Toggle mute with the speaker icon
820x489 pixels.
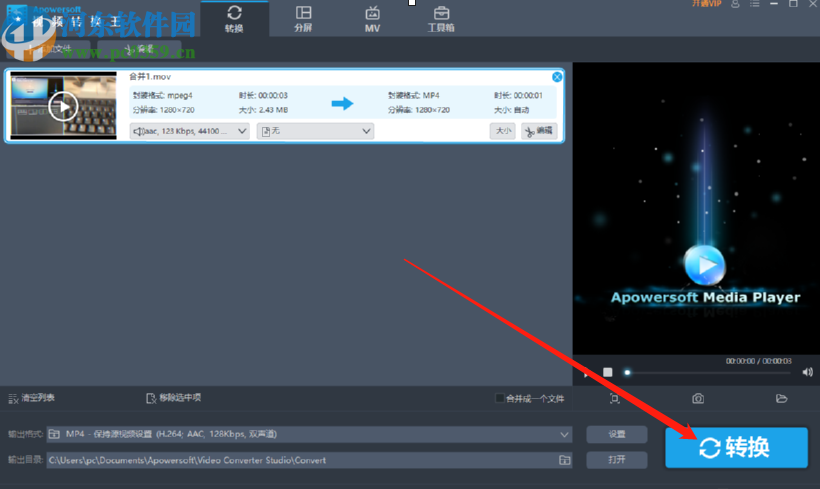[807, 372]
